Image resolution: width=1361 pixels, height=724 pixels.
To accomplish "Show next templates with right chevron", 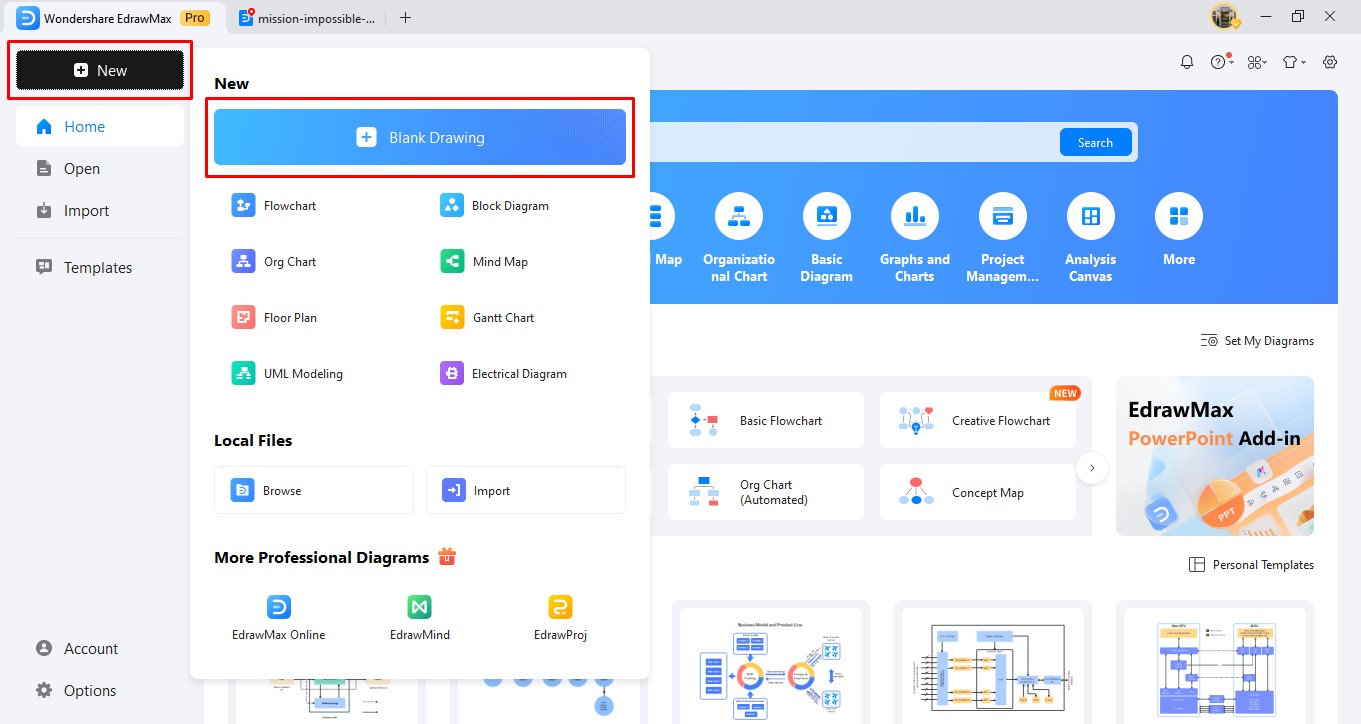I will pyautogui.click(x=1092, y=468).
